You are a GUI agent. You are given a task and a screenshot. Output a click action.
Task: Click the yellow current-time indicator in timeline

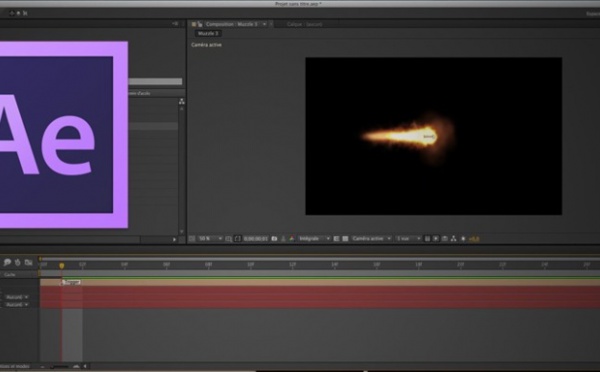point(62,265)
